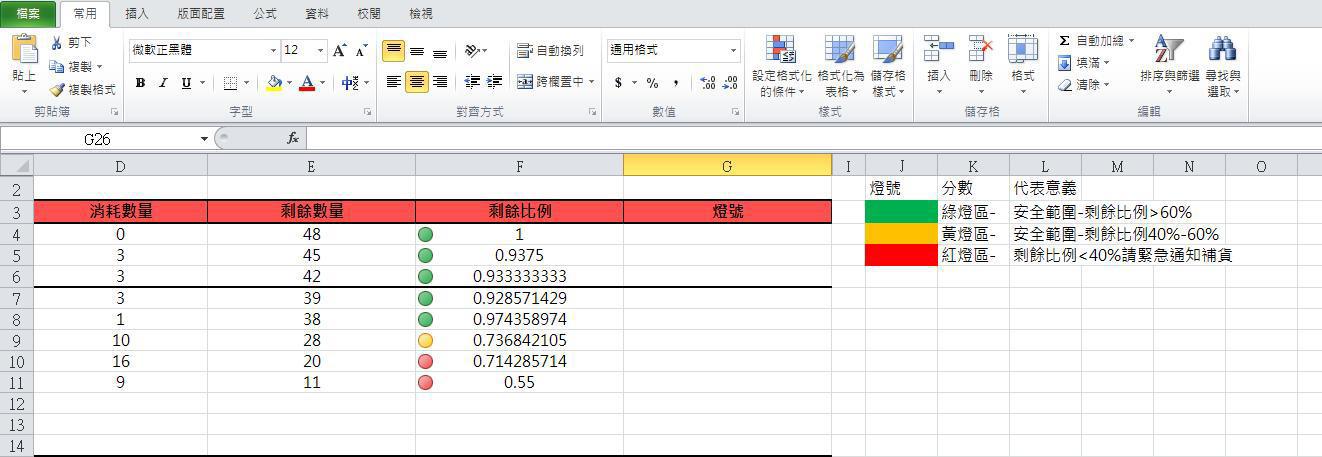Click the currency $ format icon

618,83
